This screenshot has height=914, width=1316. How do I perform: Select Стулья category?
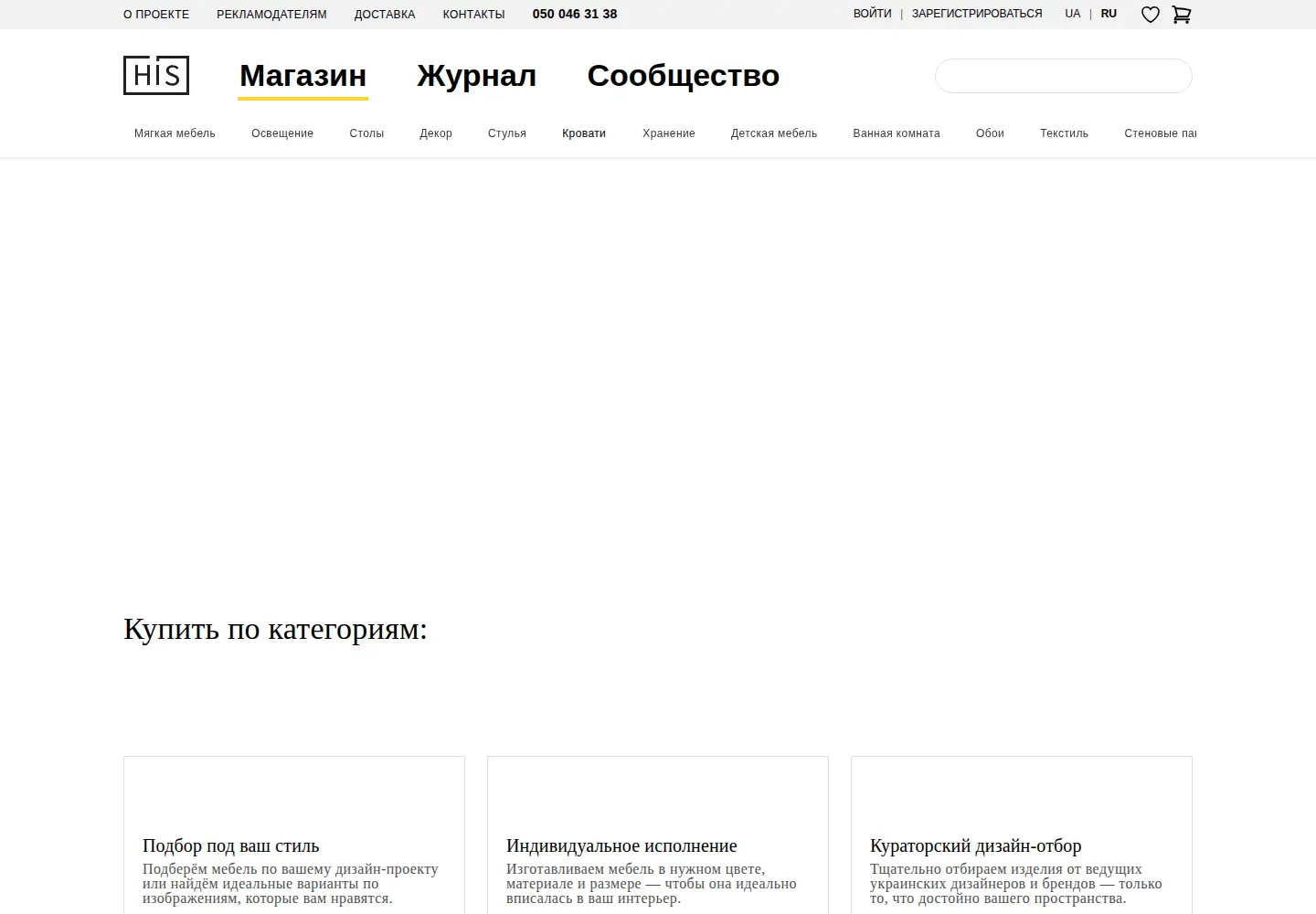pyautogui.click(x=507, y=133)
